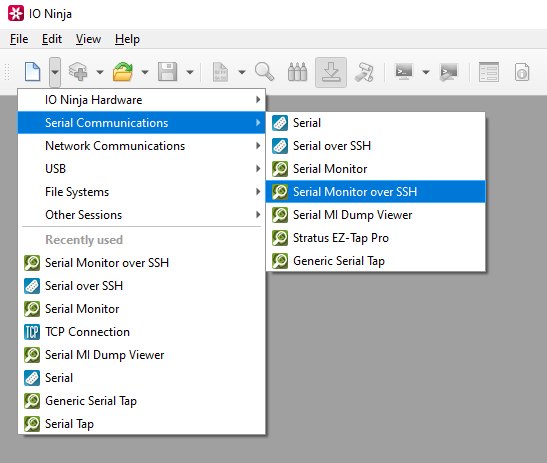Click the information page icon
The width and height of the screenshot is (547, 463).
(x=522, y=72)
